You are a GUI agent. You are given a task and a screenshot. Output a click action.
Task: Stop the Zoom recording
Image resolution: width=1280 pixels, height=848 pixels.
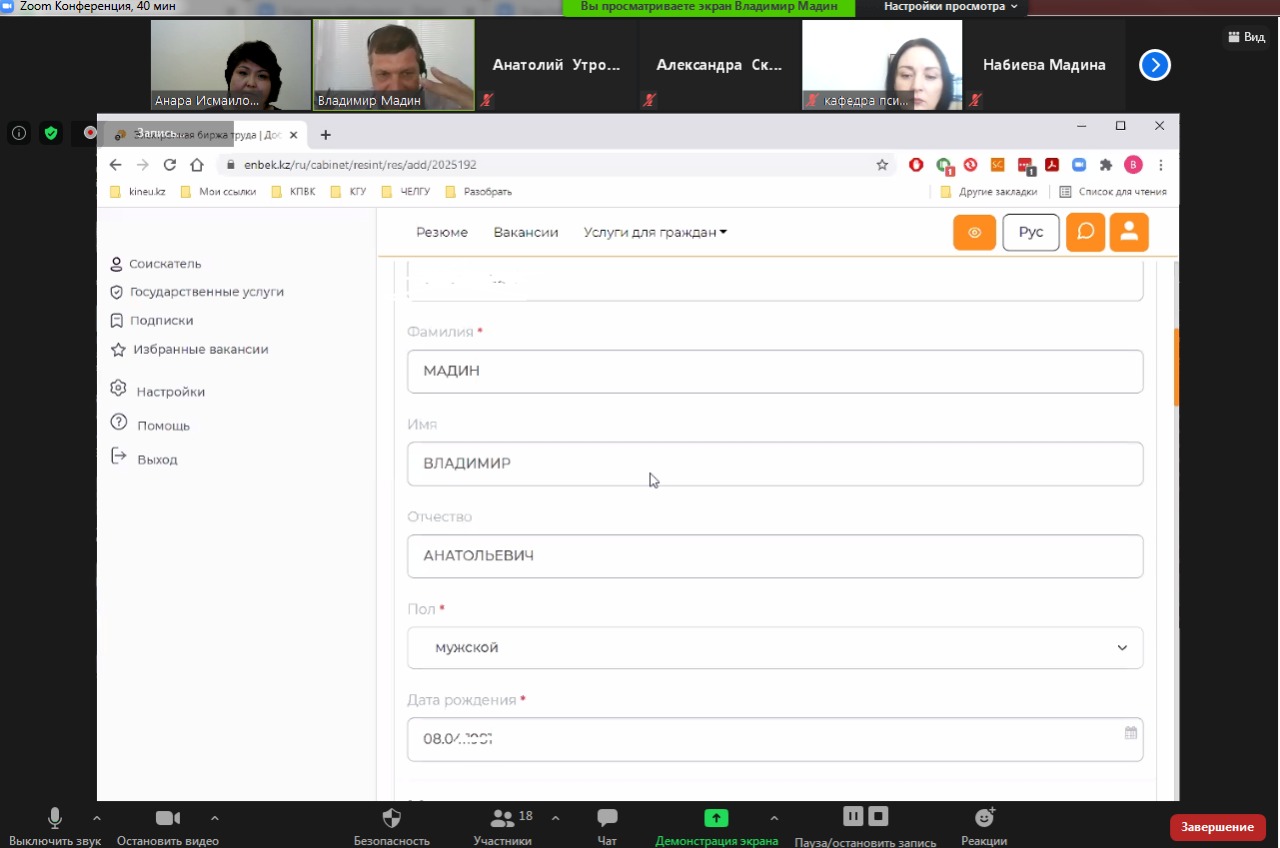[x=878, y=817]
